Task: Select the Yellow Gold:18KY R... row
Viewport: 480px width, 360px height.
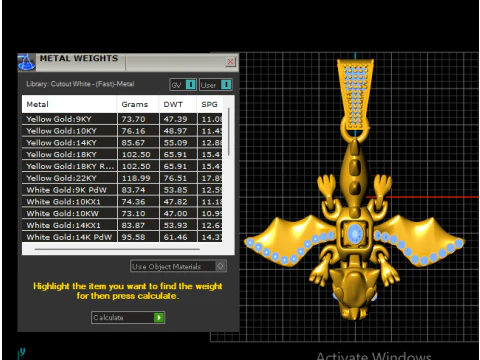Action: tap(122, 166)
